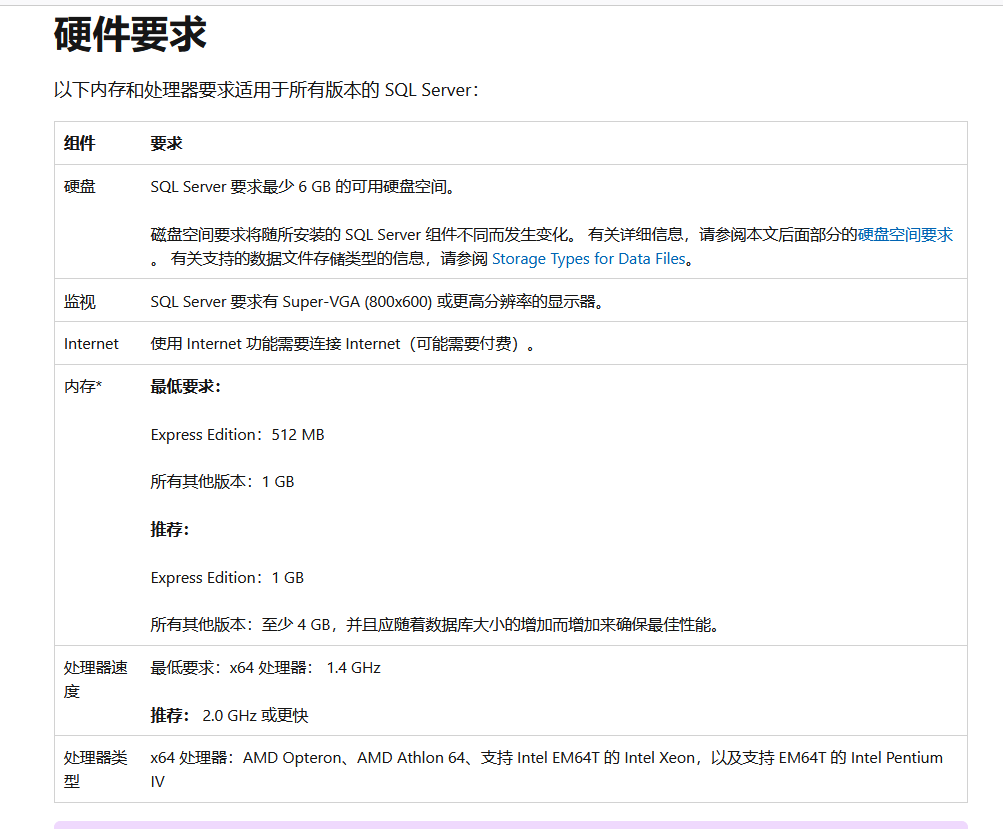Click the Express Edition: 512 MB text
1003x829 pixels.
coord(237,435)
